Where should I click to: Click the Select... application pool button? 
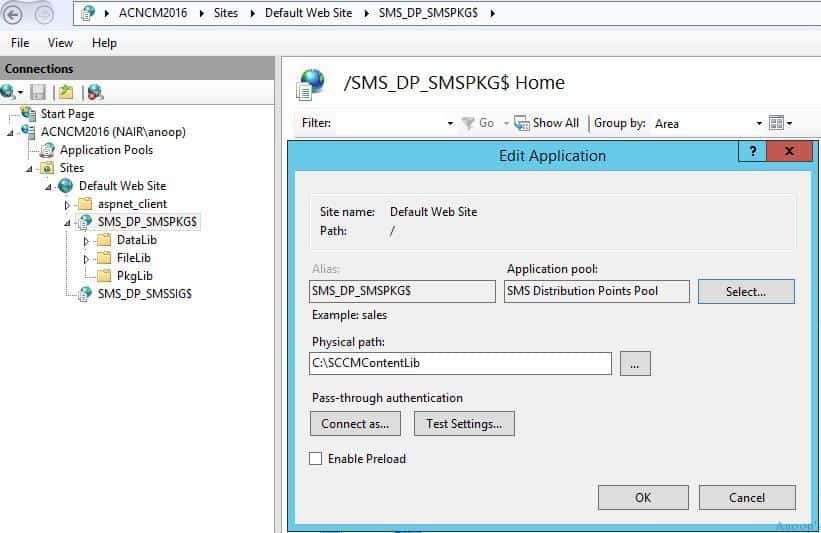pyautogui.click(x=746, y=292)
